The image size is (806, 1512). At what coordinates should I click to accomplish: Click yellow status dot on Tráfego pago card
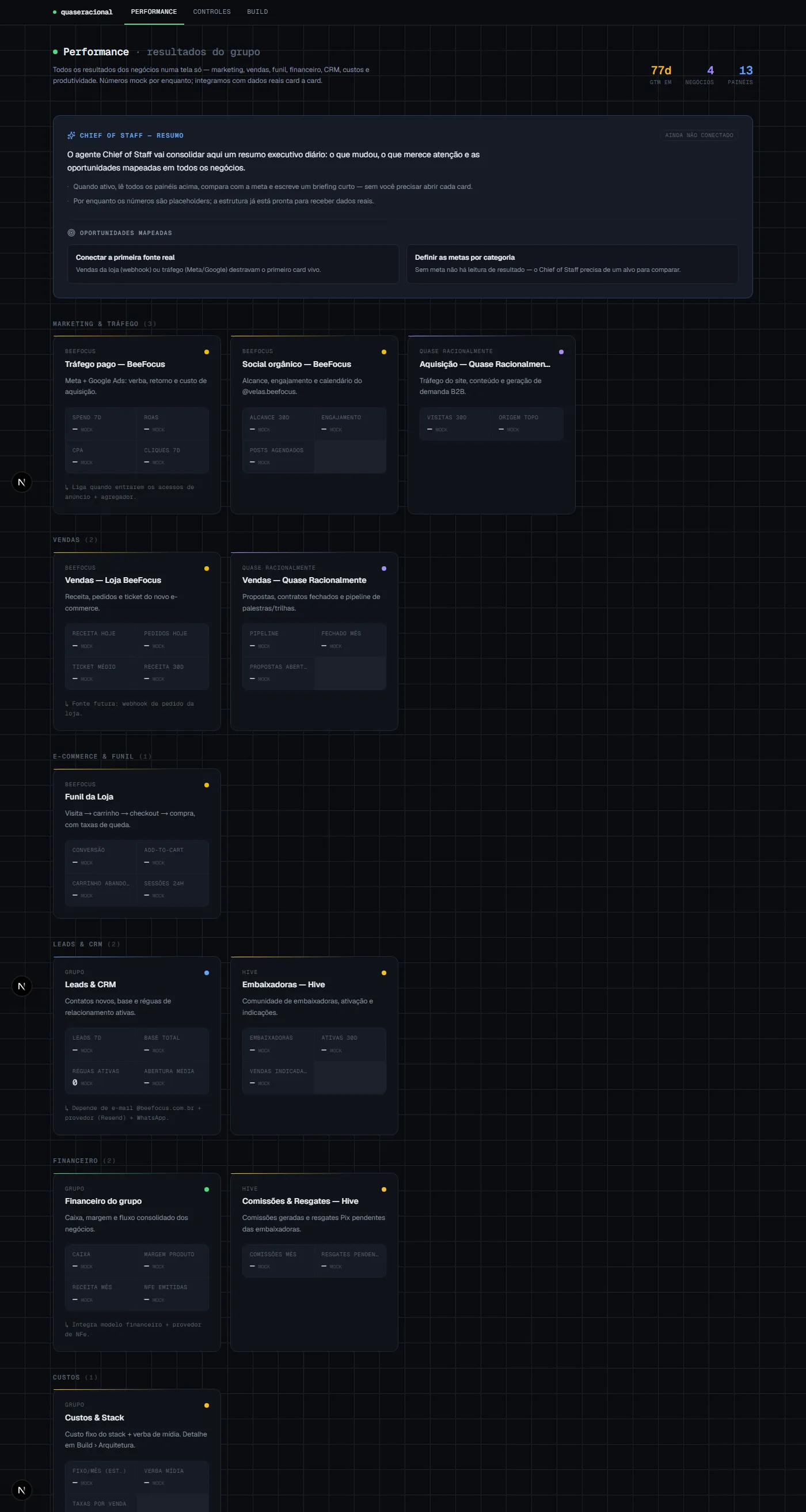[x=207, y=352]
